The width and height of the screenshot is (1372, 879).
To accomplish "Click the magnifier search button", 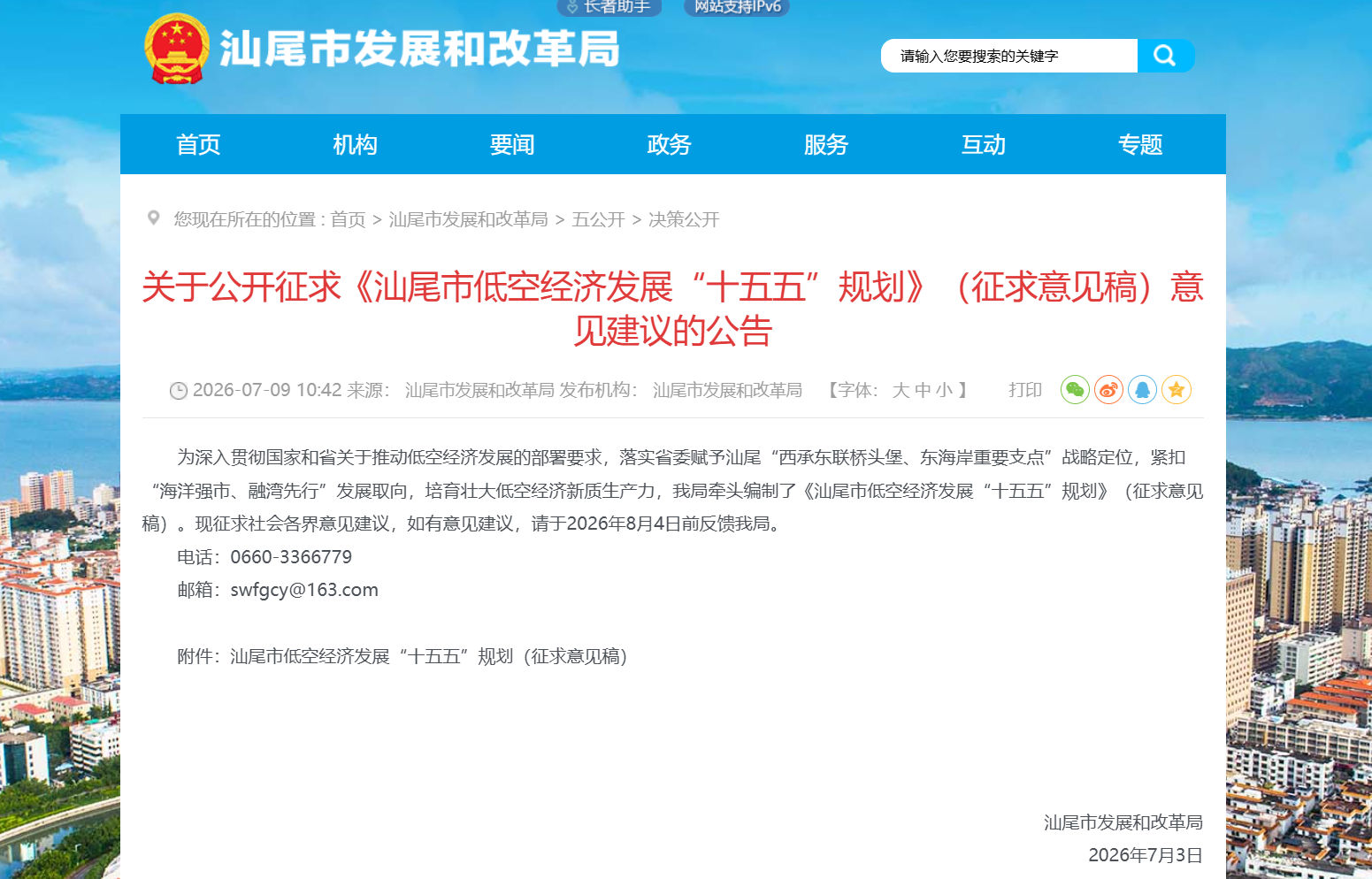I will click(1165, 56).
